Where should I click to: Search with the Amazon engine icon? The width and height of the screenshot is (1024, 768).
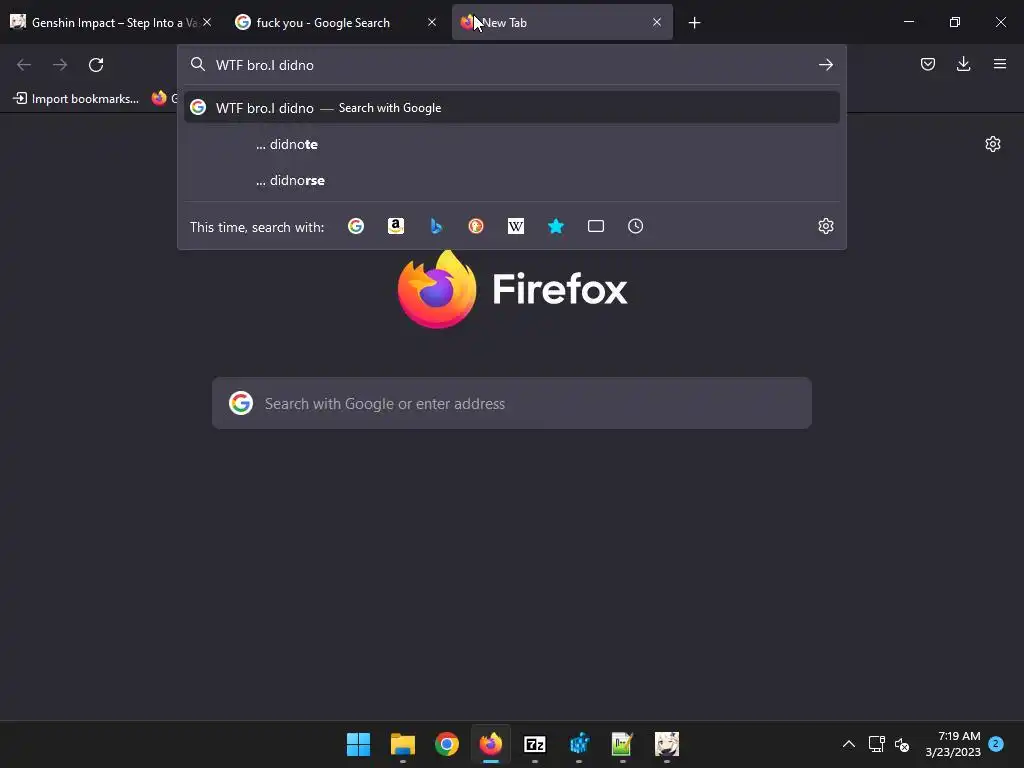pyautogui.click(x=396, y=226)
